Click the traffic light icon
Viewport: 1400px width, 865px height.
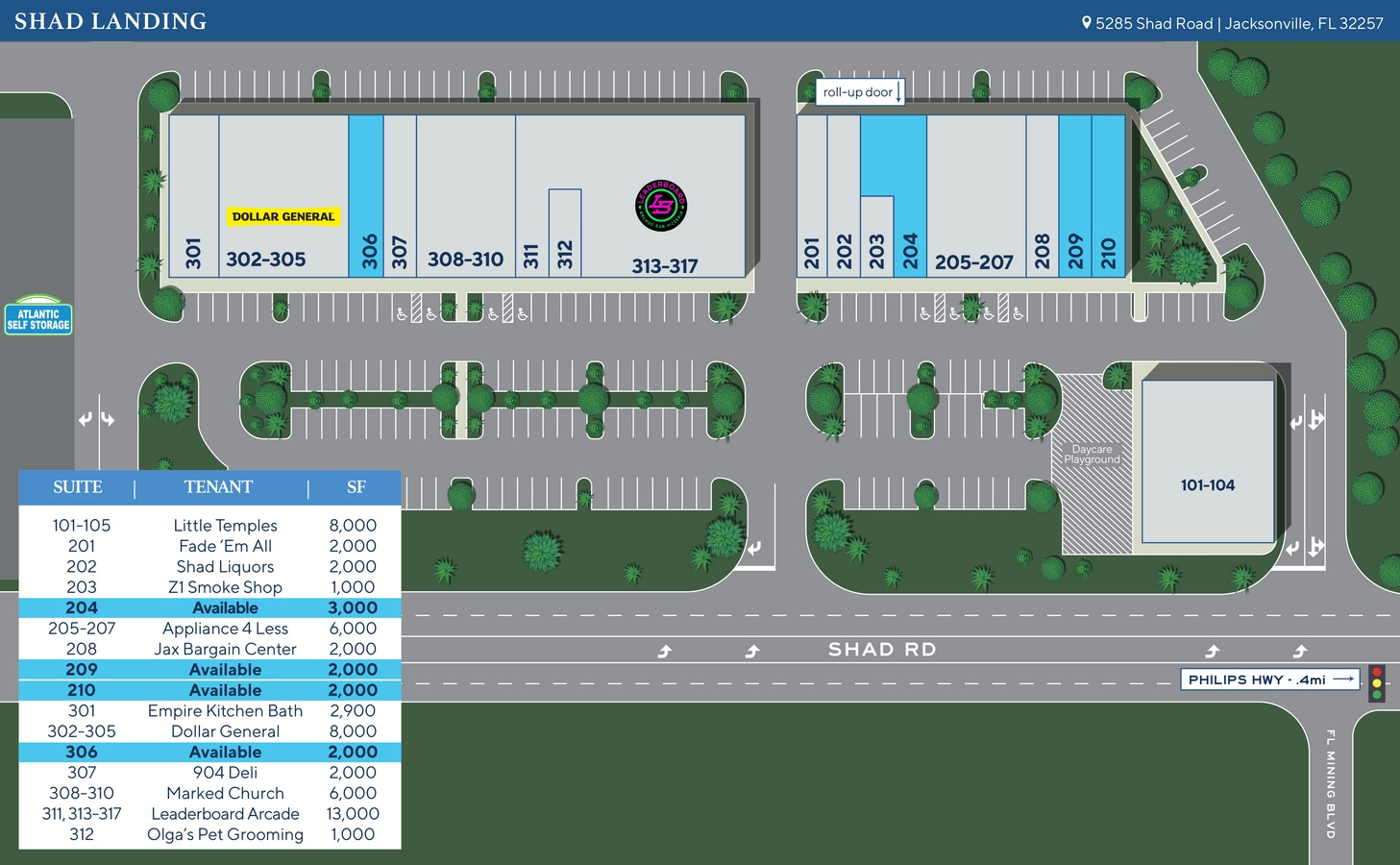1377,682
